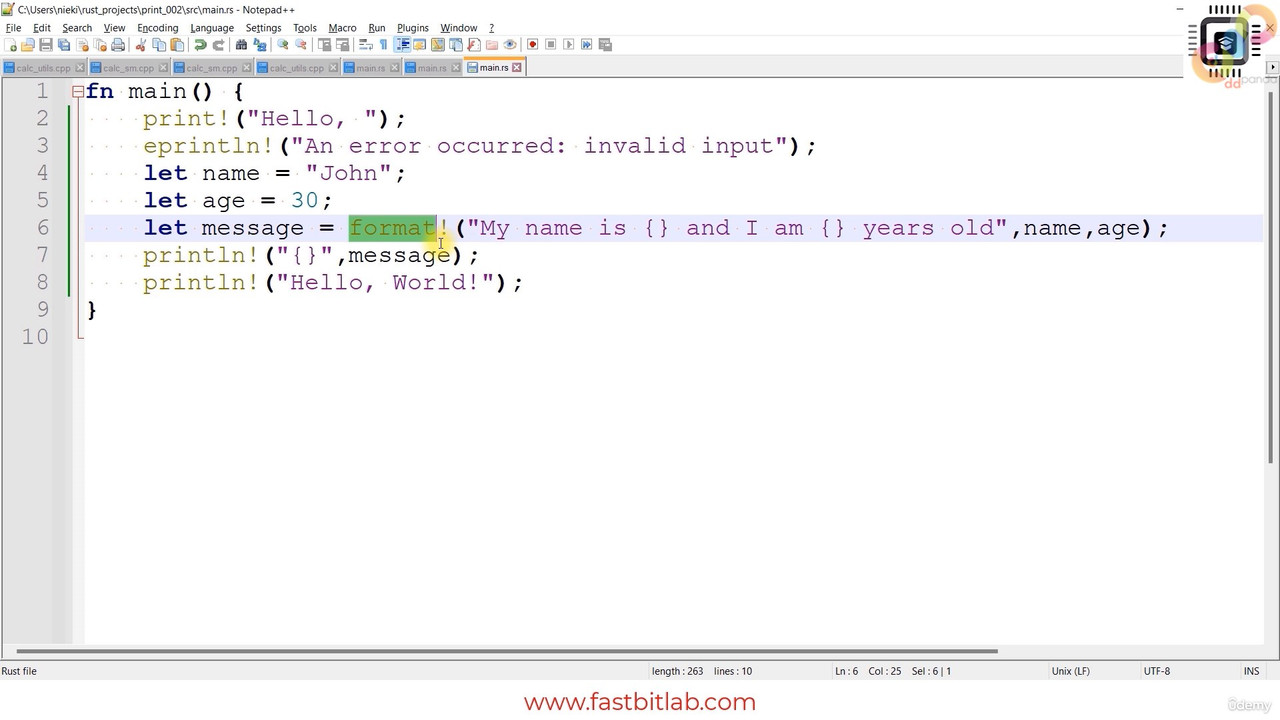The width and height of the screenshot is (1280, 720).
Task: Open the Settings menu
Action: [x=263, y=28]
